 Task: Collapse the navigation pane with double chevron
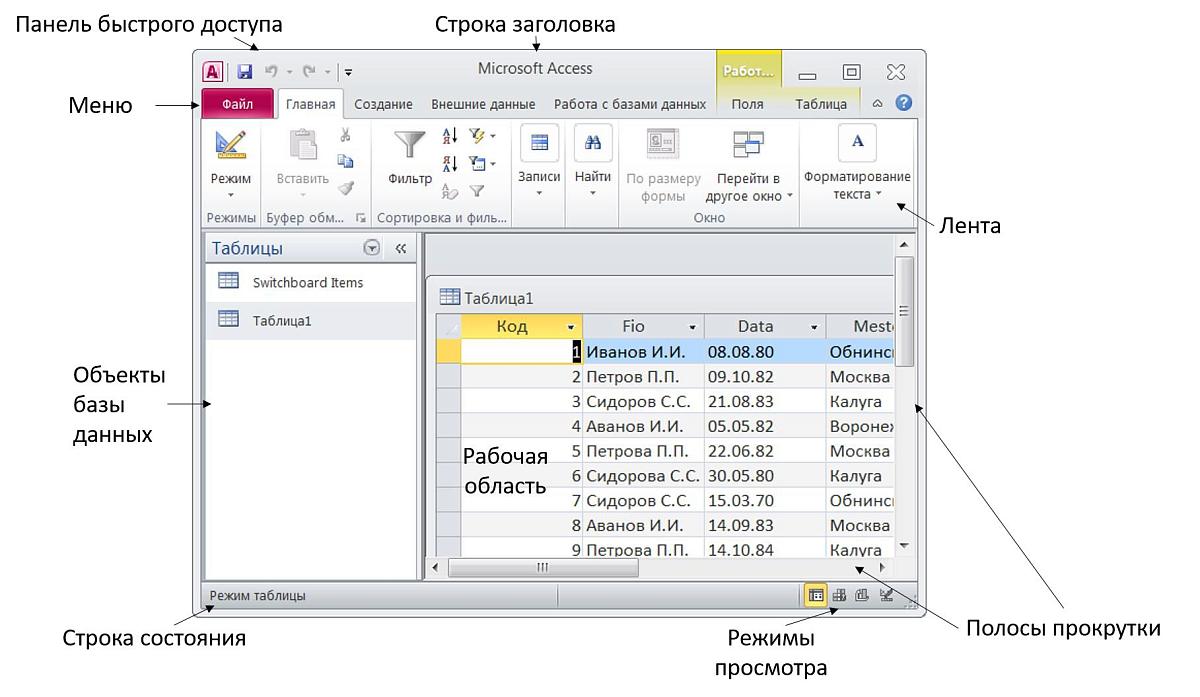tap(401, 248)
